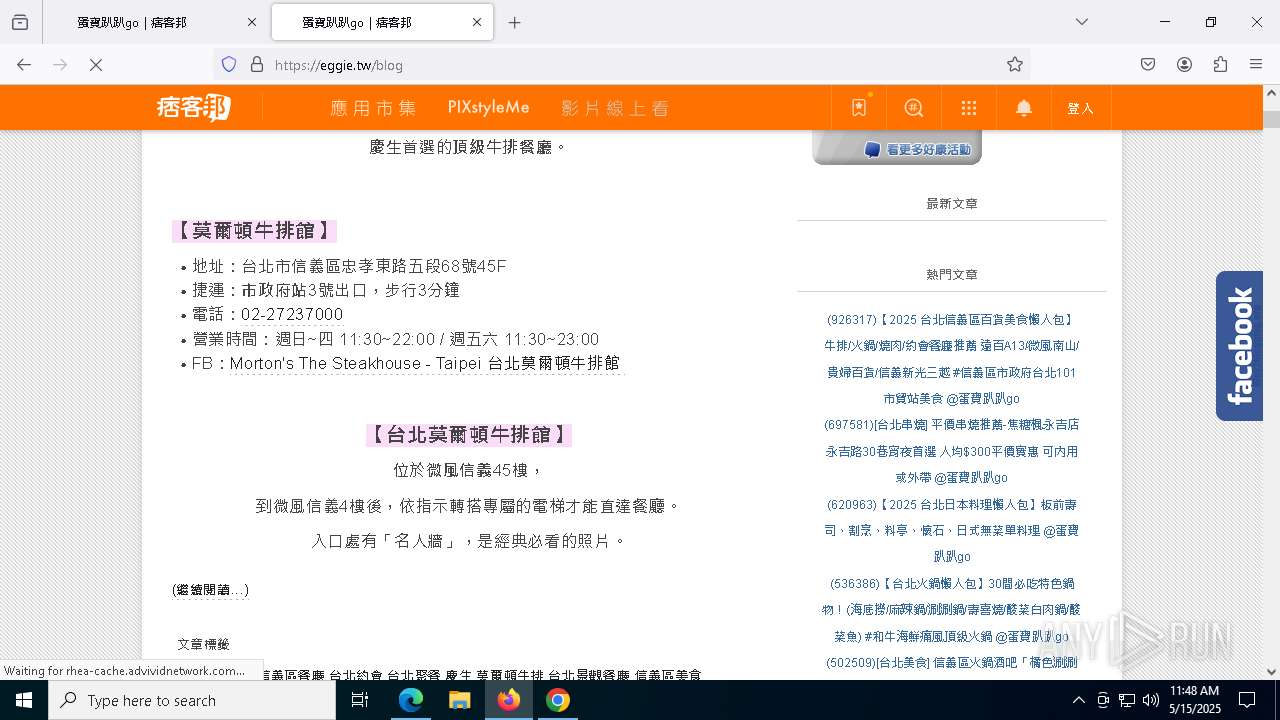
Task: Select the 最新文章 sidebar heading
Action: (952, 203)
